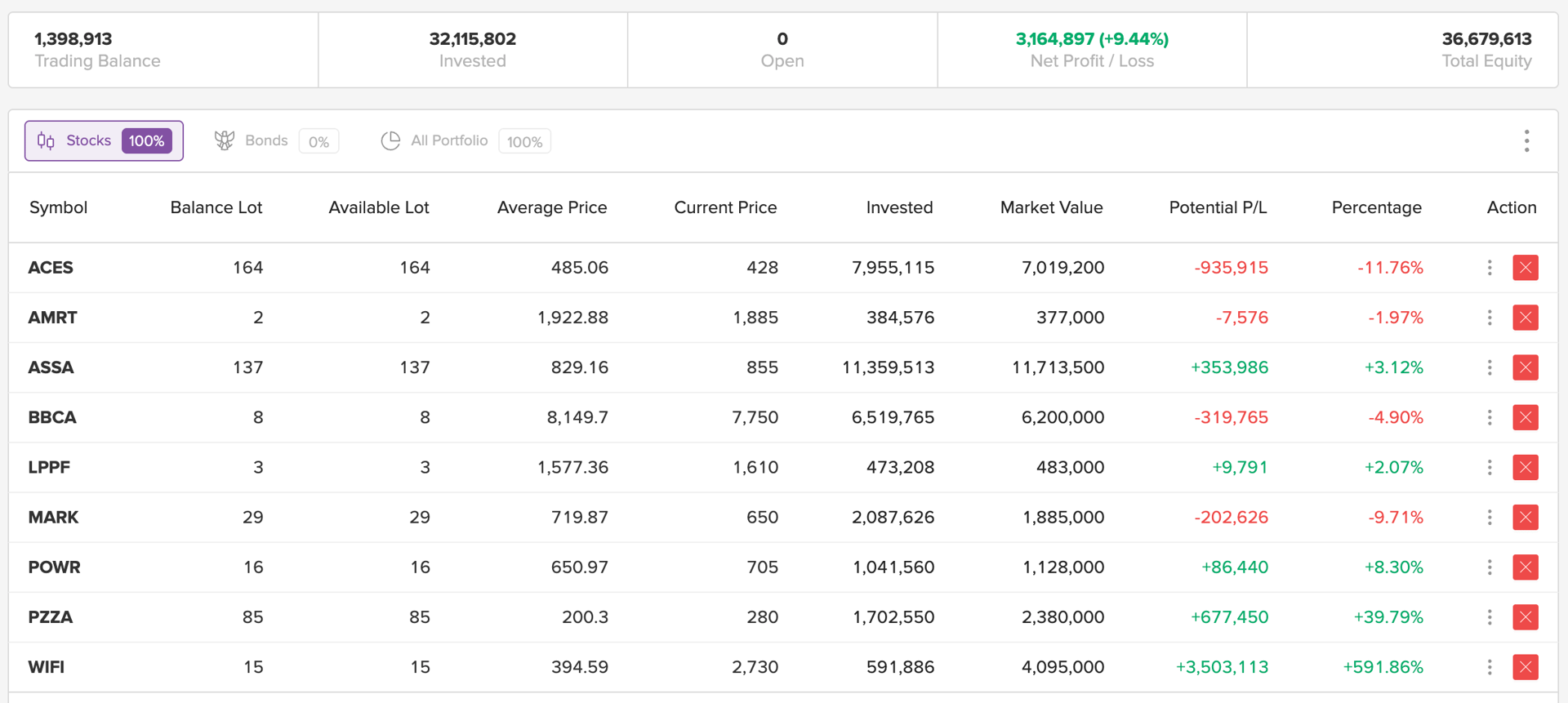The height and width of the screenshot is (703, 1568).
Task: Sort by the Available Lot column header
Action: [379, 207]
